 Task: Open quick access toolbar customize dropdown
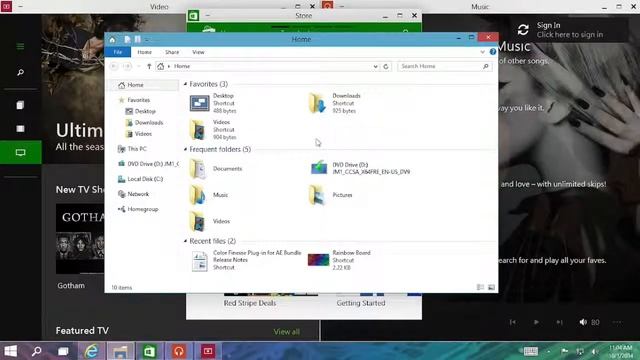click(147, 40)
